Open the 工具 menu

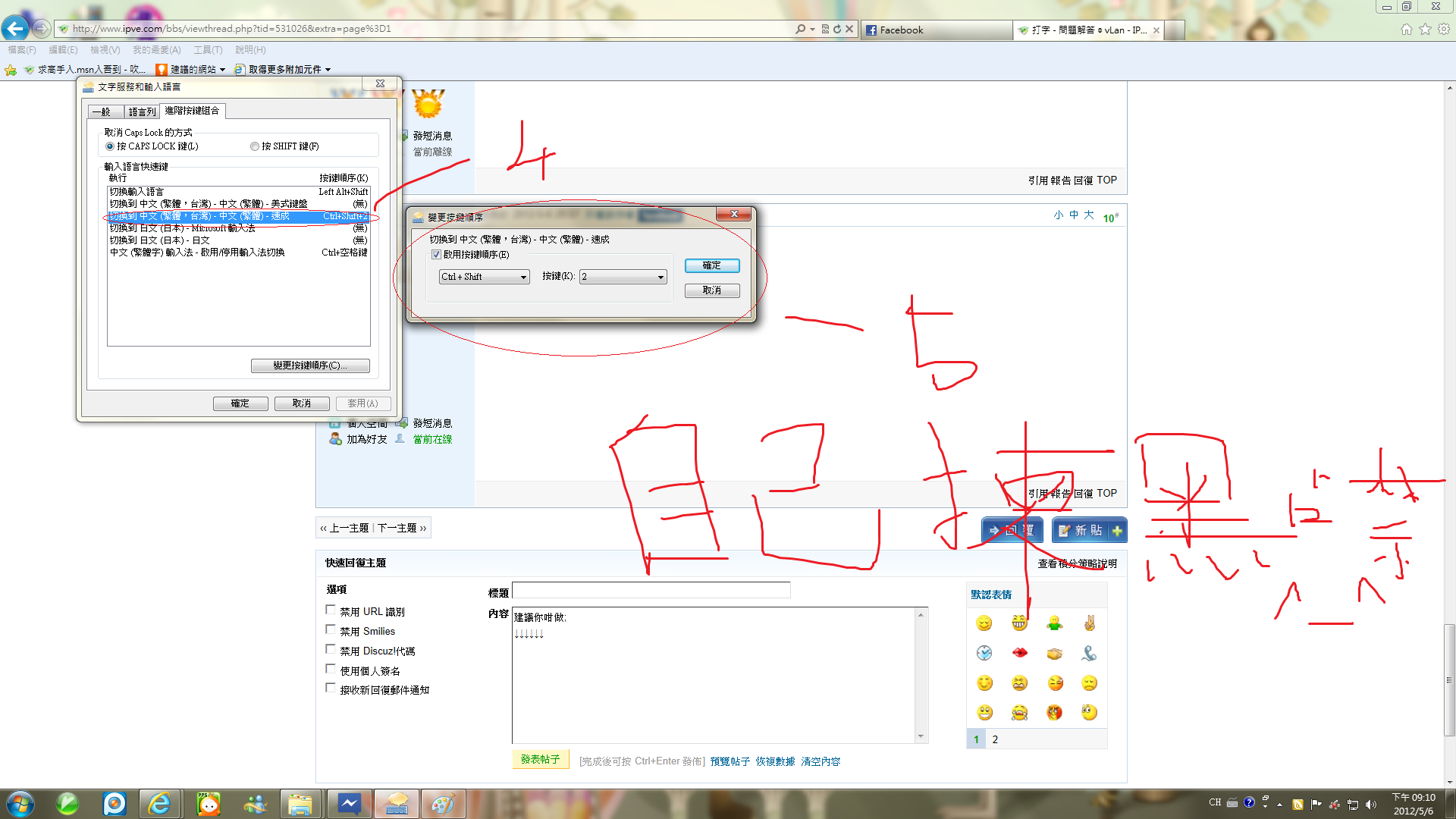tap(207, 50)
